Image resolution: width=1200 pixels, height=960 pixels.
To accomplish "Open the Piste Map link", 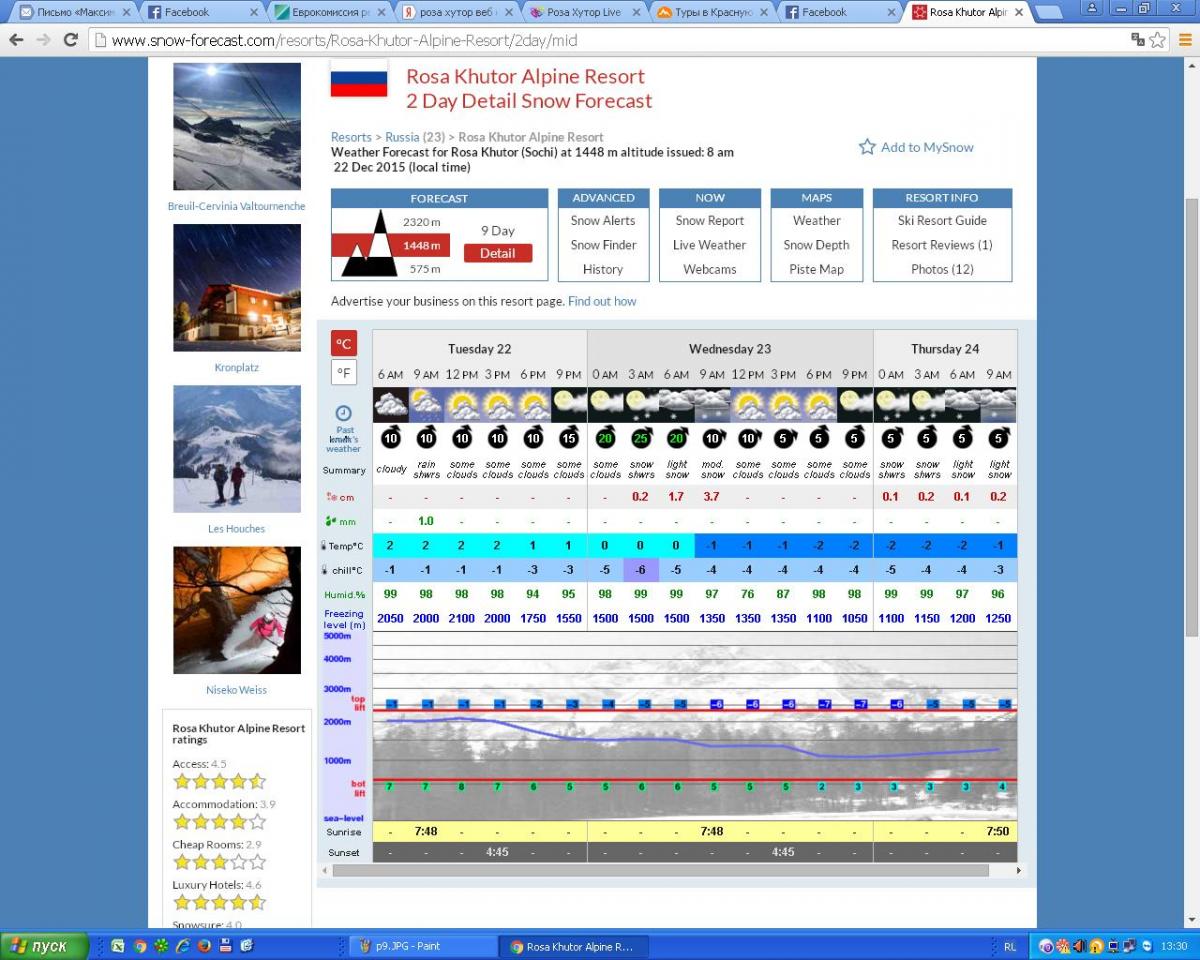I will [x=817, y=269].
